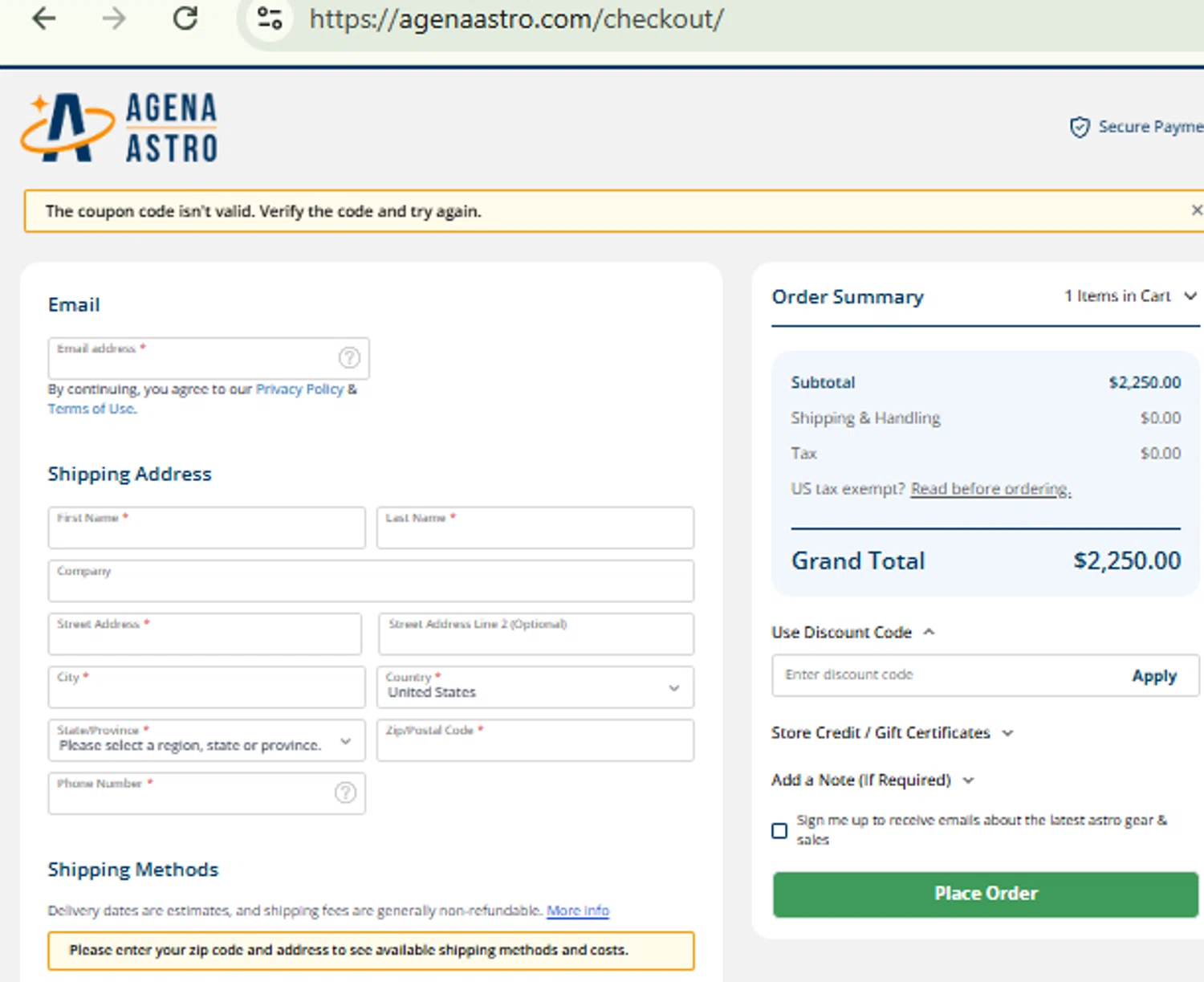Click the Company field
The width and height of the screenshot is (1204, 982).
pos(371,581)
